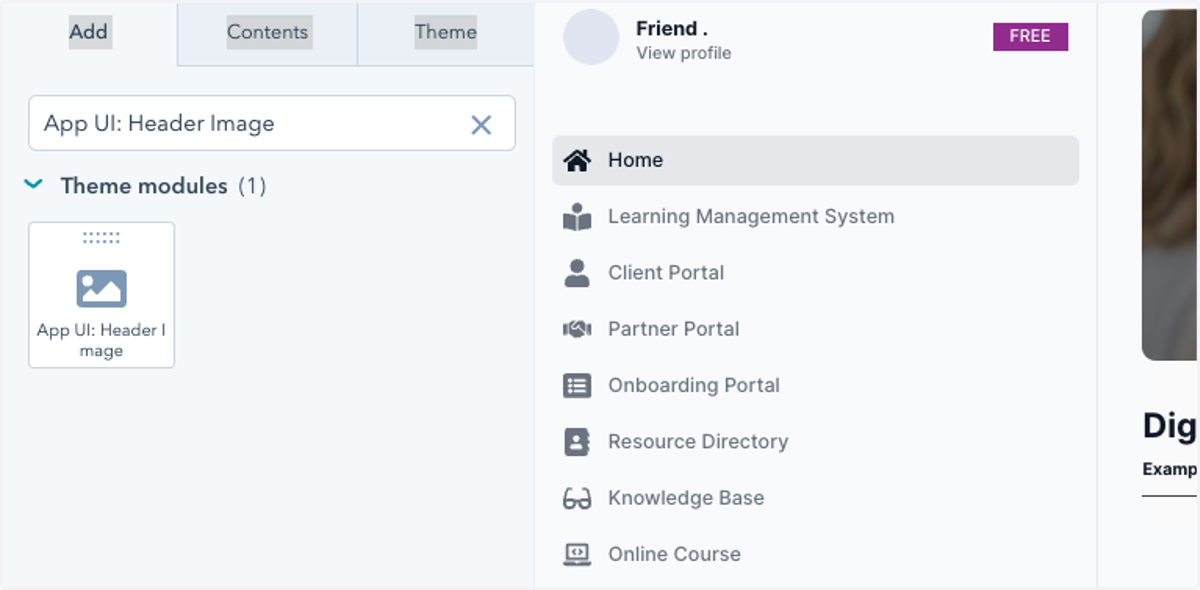The width and height of the screenshot is (1200, 590).
Task: Select Partner Portal in the menu
Action: tap(815, 329)
